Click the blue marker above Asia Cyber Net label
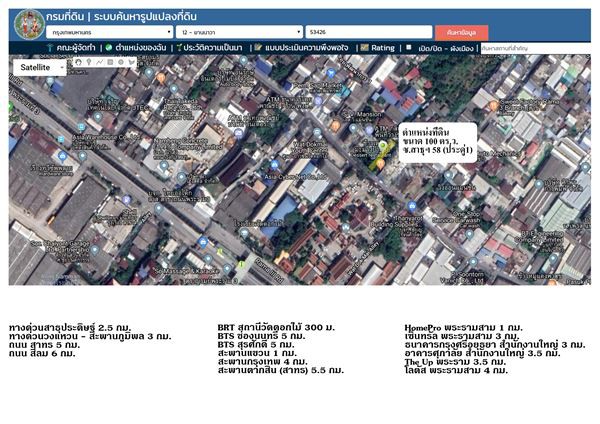This screenshot has width=600, height=424. point(274,165)
